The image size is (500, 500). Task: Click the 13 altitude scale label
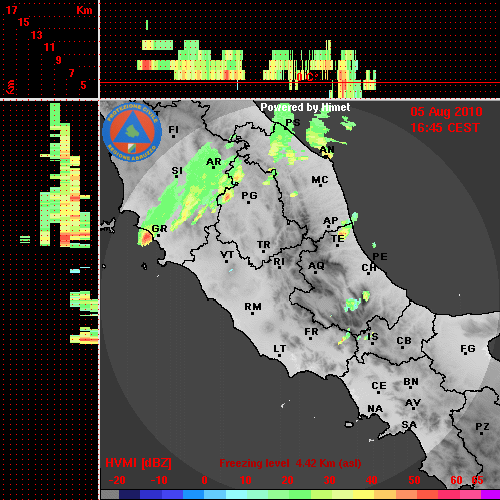pyautogui.click(x=37, y=35)
